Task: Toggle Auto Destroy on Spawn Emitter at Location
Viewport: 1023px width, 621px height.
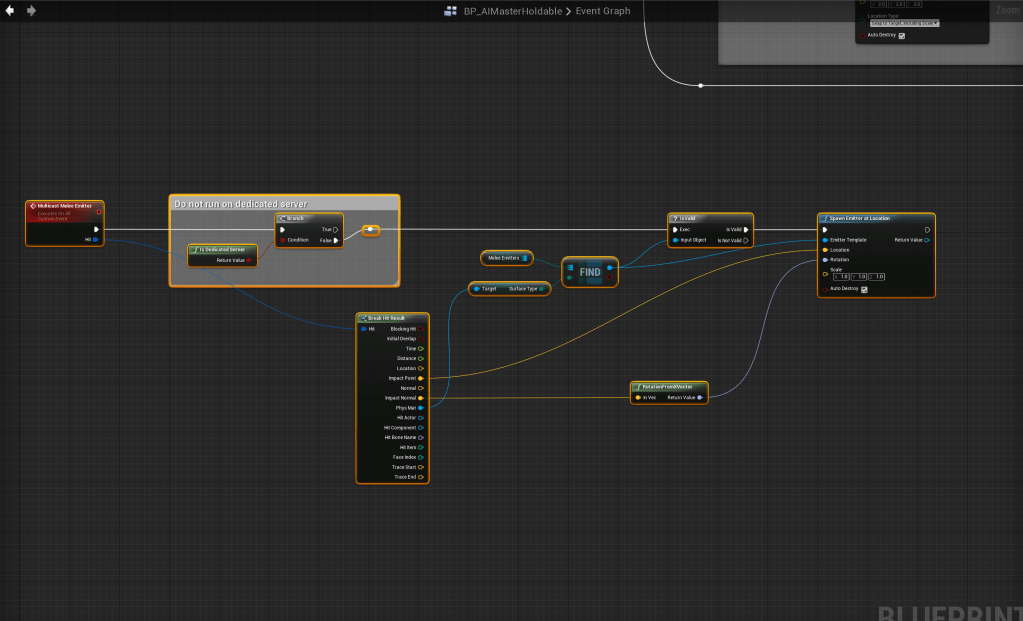Action: coord(864,289)
